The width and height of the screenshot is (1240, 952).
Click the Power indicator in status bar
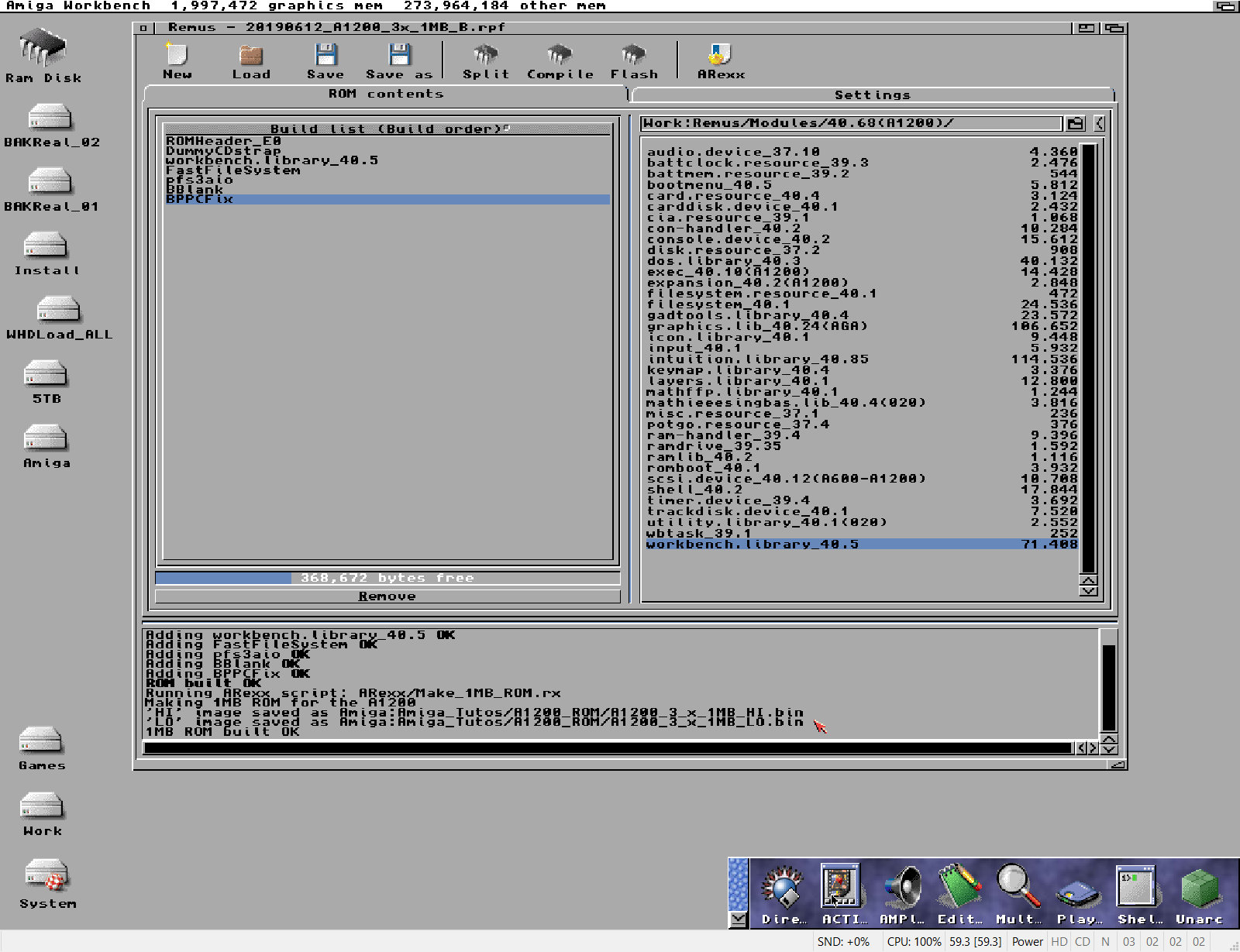click(x=1027, y=942)
